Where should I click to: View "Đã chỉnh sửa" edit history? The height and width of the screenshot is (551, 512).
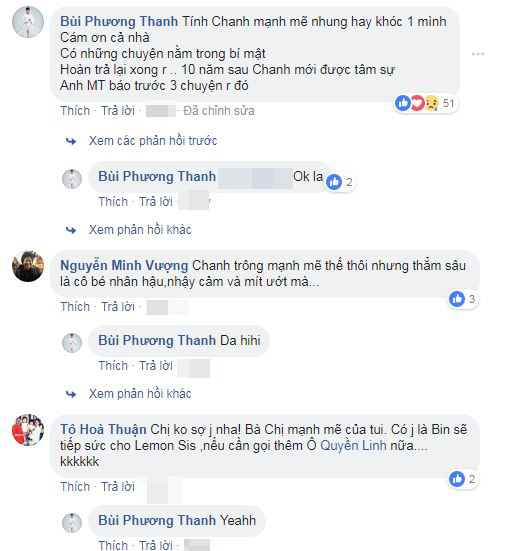click(219, 111)
